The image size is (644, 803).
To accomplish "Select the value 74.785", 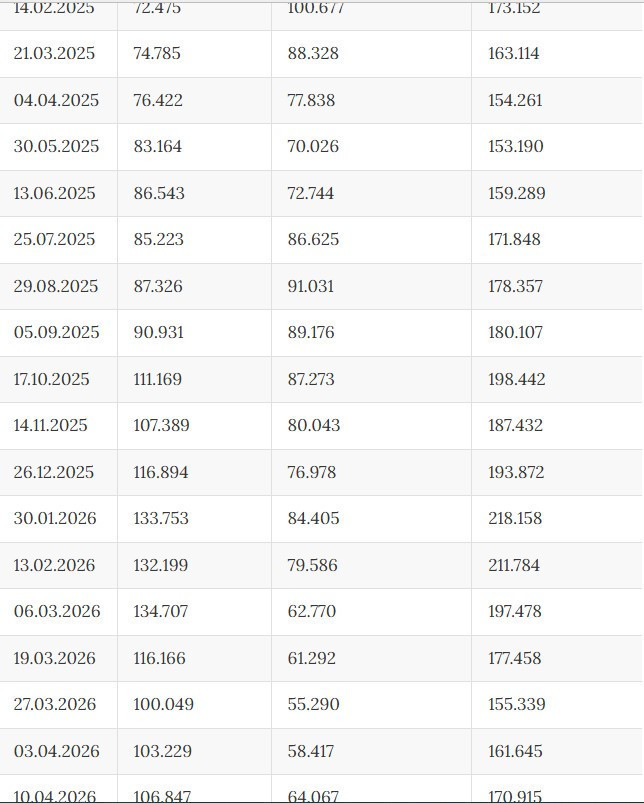I will [x=157, y=54].
